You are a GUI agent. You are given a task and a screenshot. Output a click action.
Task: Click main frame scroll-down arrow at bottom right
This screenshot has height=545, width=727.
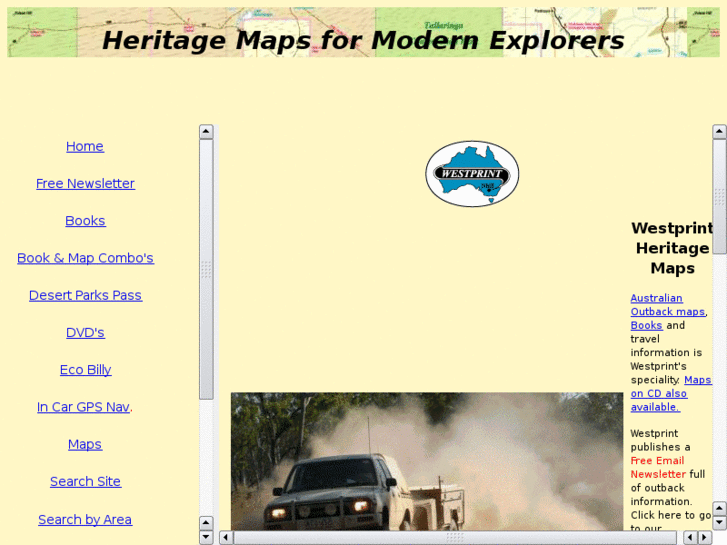click(x=719, y=523)
